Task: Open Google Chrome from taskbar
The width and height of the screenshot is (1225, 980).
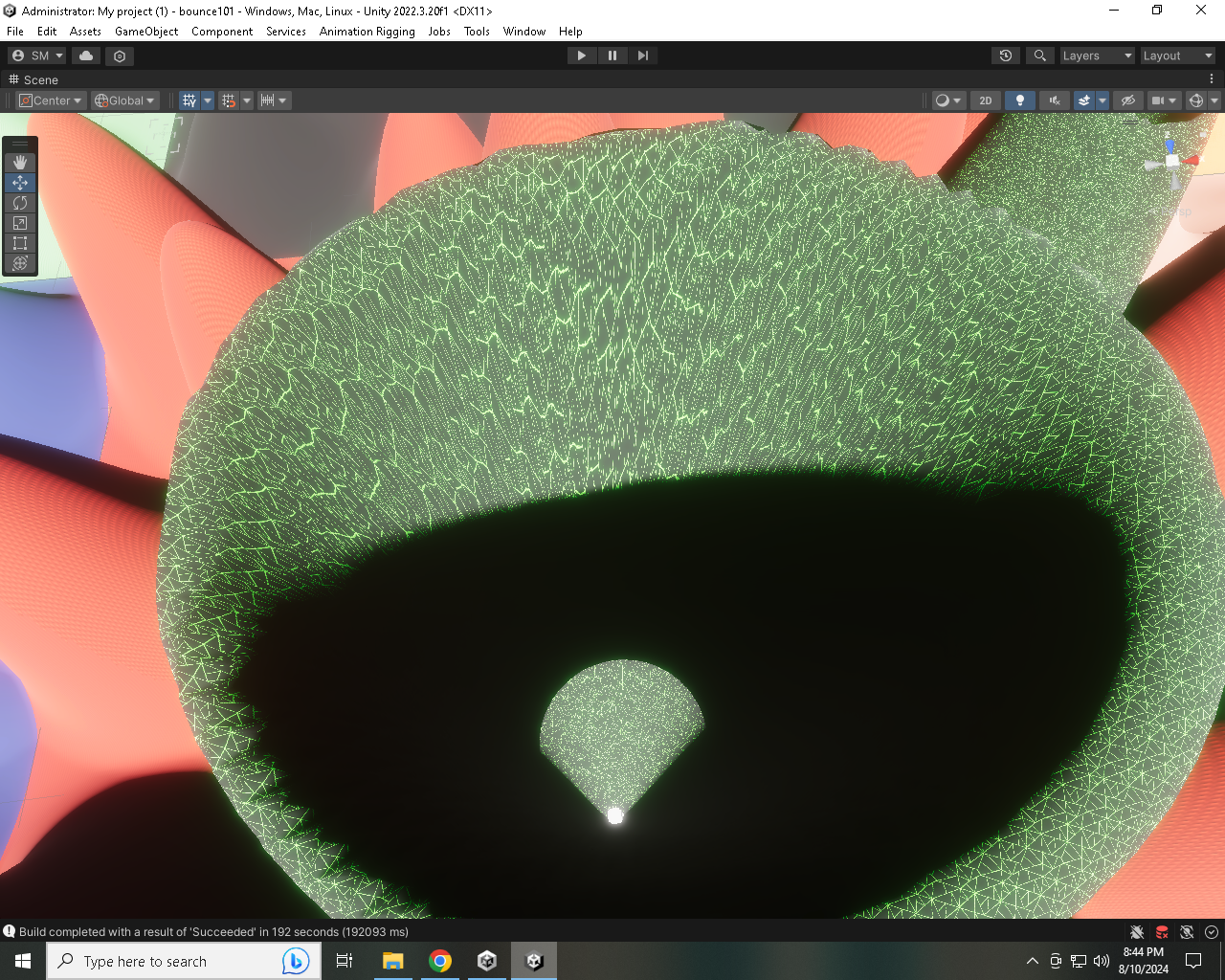Action: tap(440, 961)
